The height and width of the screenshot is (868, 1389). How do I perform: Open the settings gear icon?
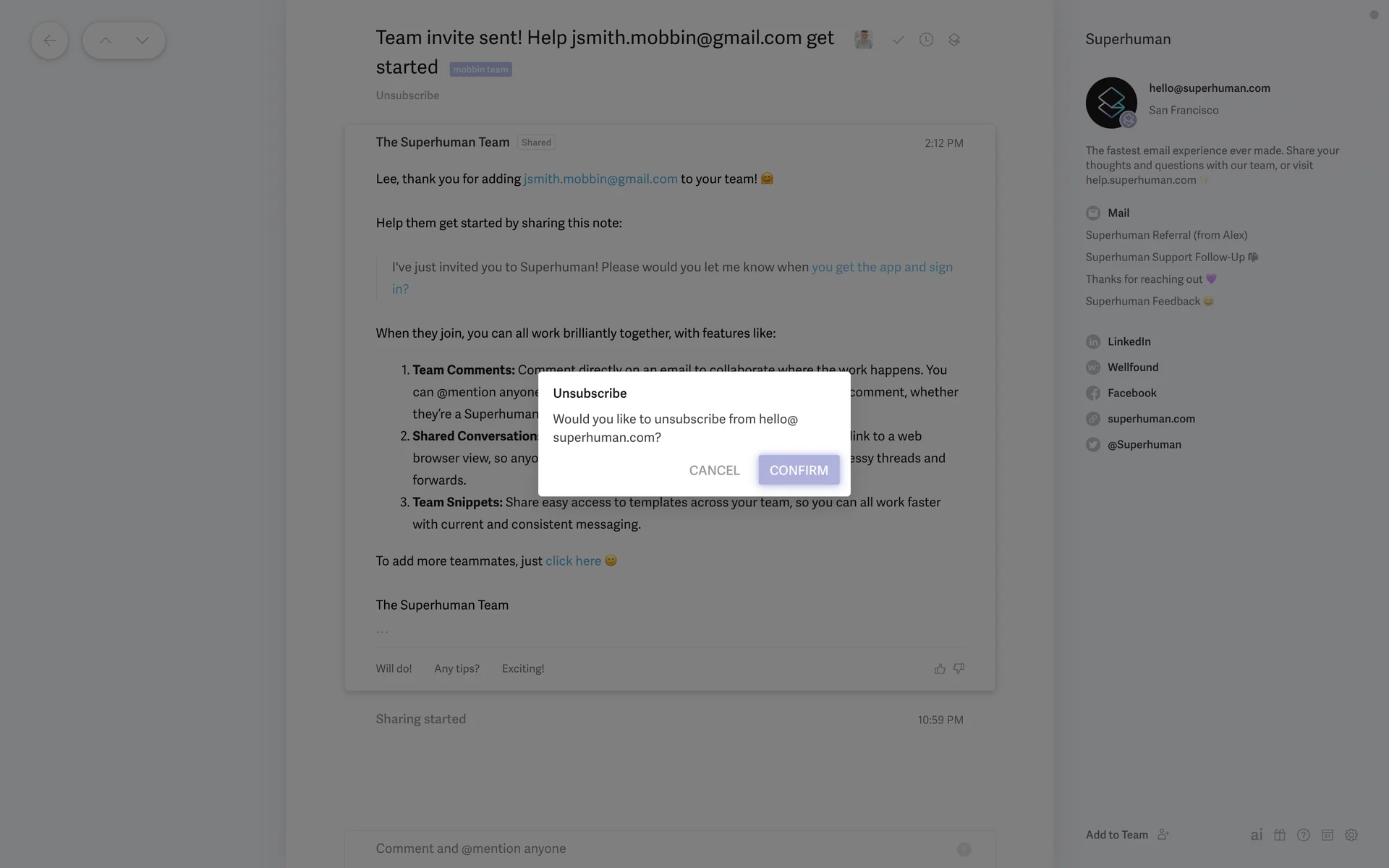pos(1351,835)
